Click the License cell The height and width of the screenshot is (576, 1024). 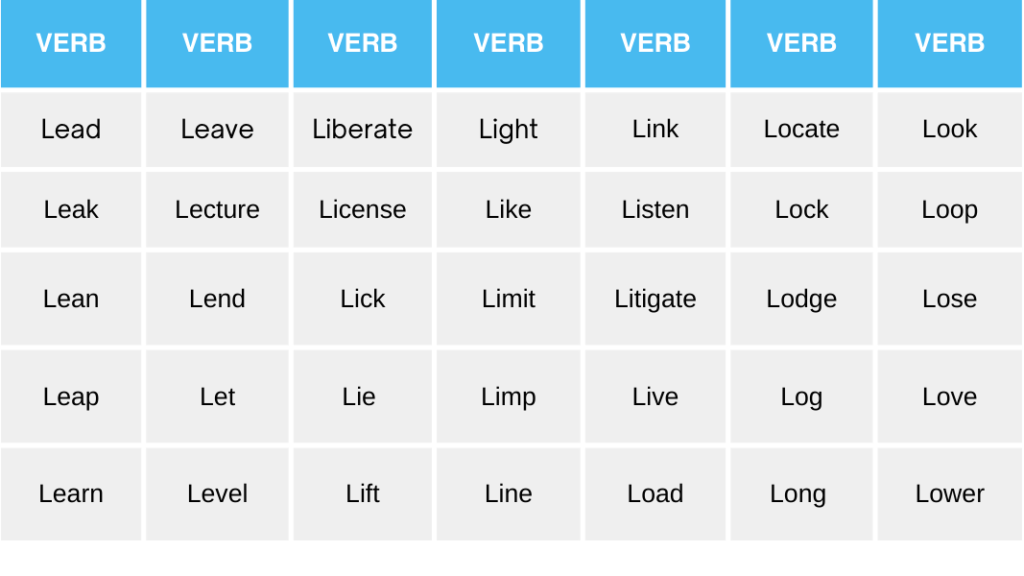click(362, 210)
